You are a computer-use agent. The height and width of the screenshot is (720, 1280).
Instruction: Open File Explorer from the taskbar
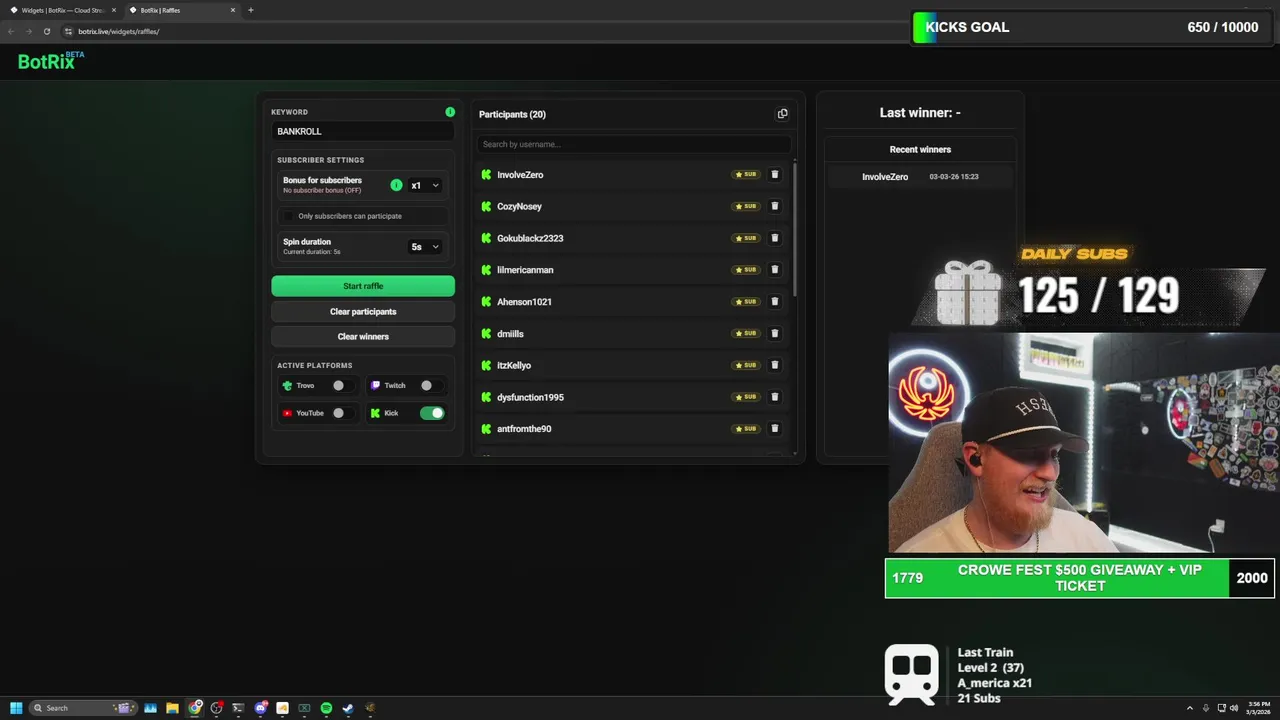pyautogui.click(x=172, y=708)
